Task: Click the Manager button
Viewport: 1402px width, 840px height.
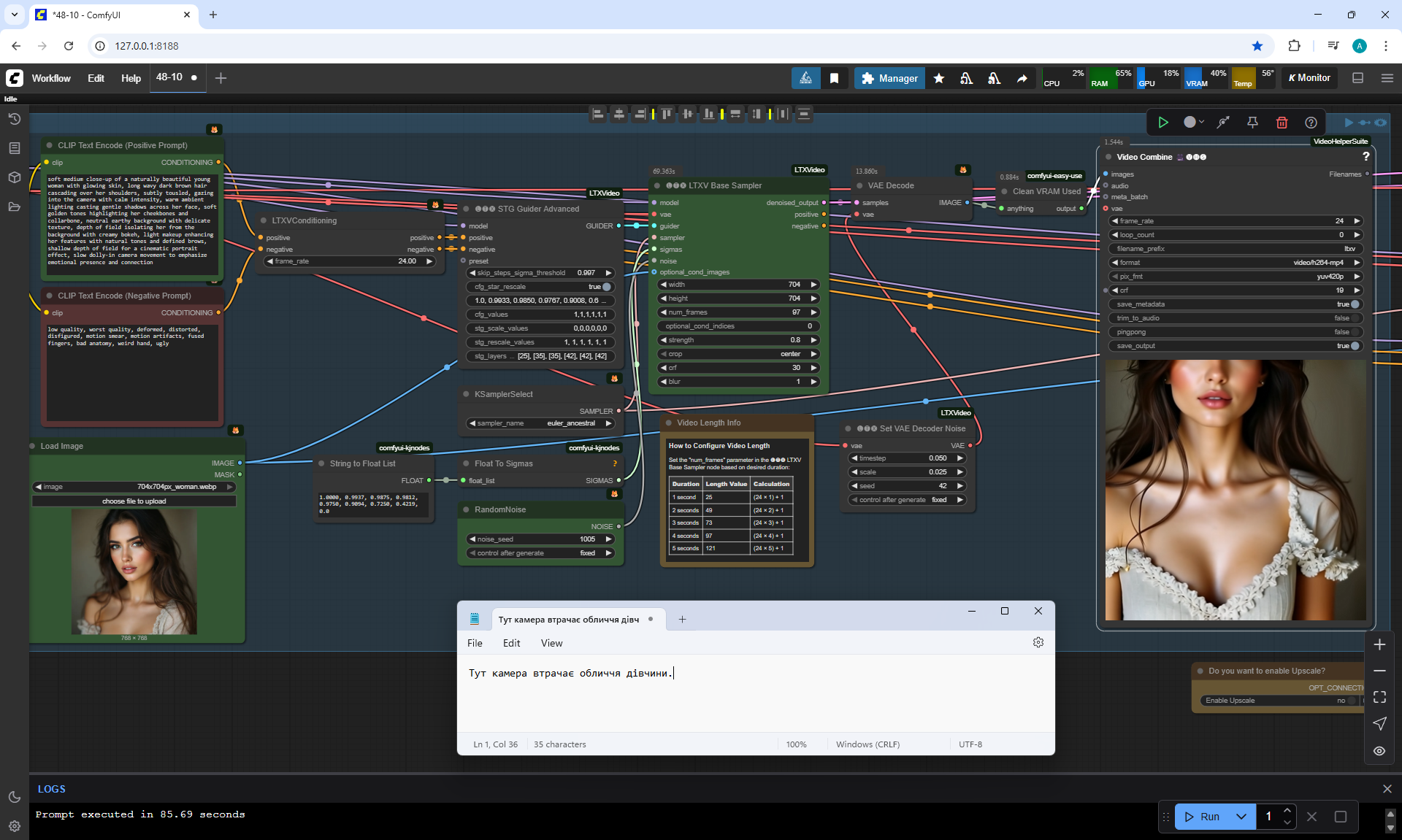Action: [889, 78]
